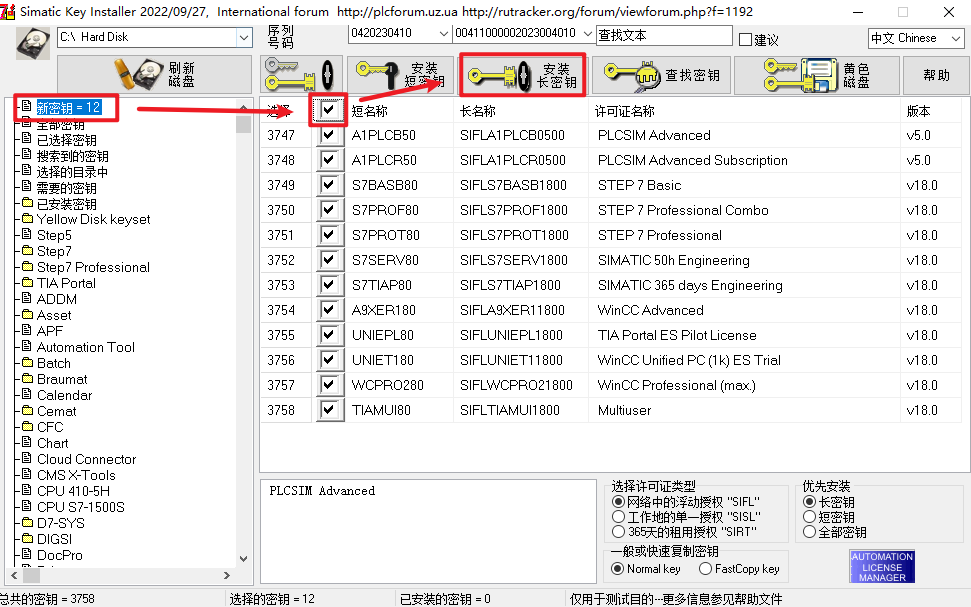Screen dimensions: 971x607
Task: Expand the 0420230410 serial number dropdown
Action: [443, 33]
